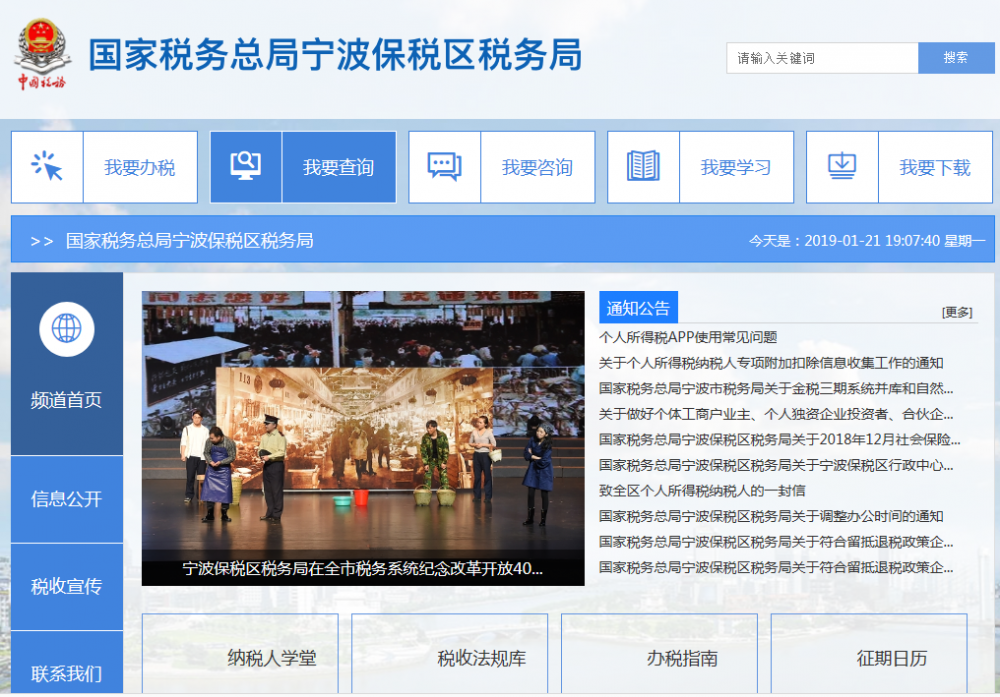Open the 税收法规库 tile
Image resolution: width=1000 pixels, height=697 pixels.
point(481,658)
